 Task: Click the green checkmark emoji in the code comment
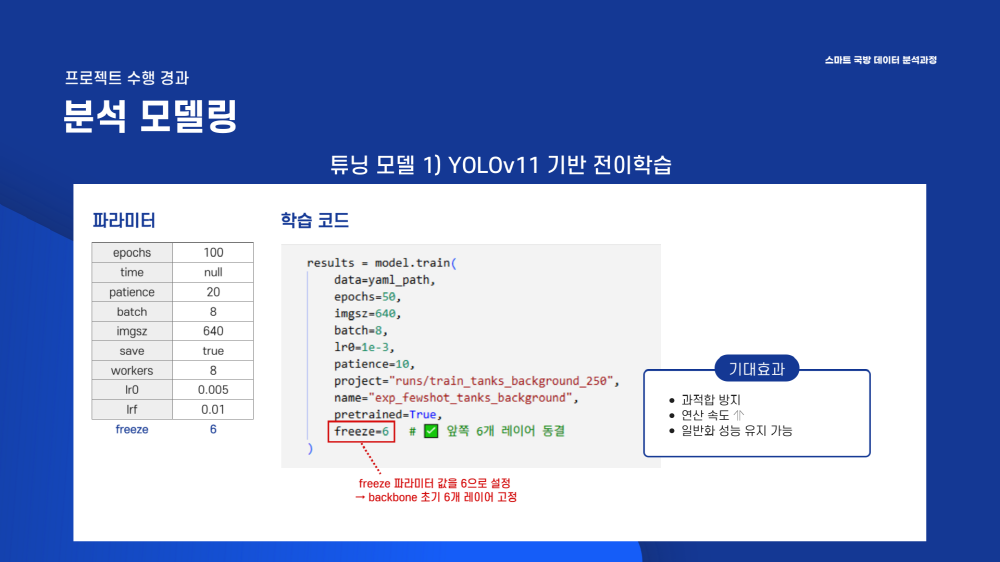tap(431, 431)
